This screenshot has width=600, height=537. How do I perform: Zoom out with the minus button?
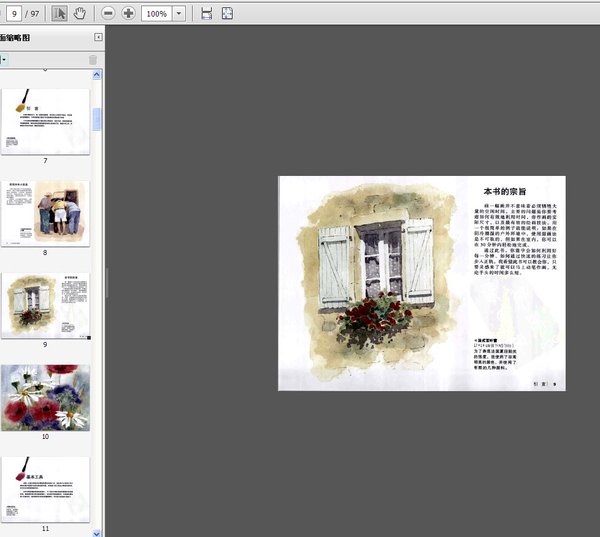108,14
